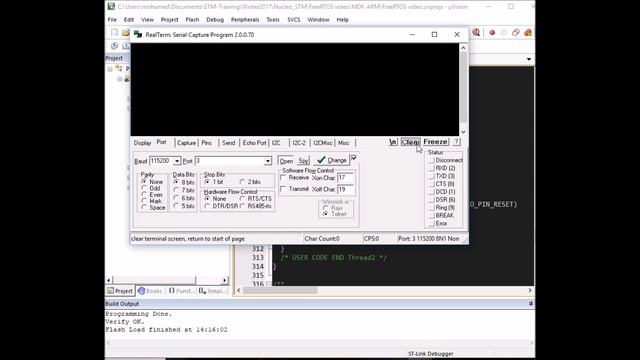Open the Translate file icon on uVision's second toolbar row
This screenshot has height=360, width=640.
tap(114, 46)
